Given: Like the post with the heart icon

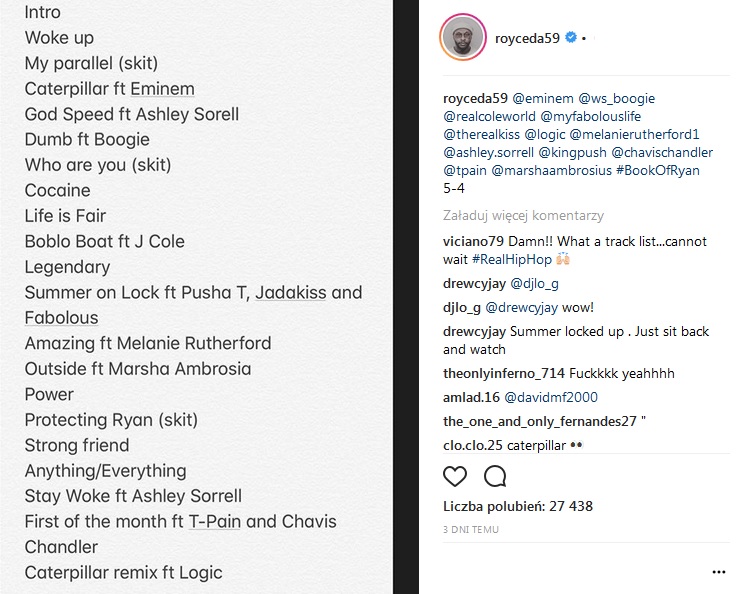Looking at the screenshot, I should 455,476.
